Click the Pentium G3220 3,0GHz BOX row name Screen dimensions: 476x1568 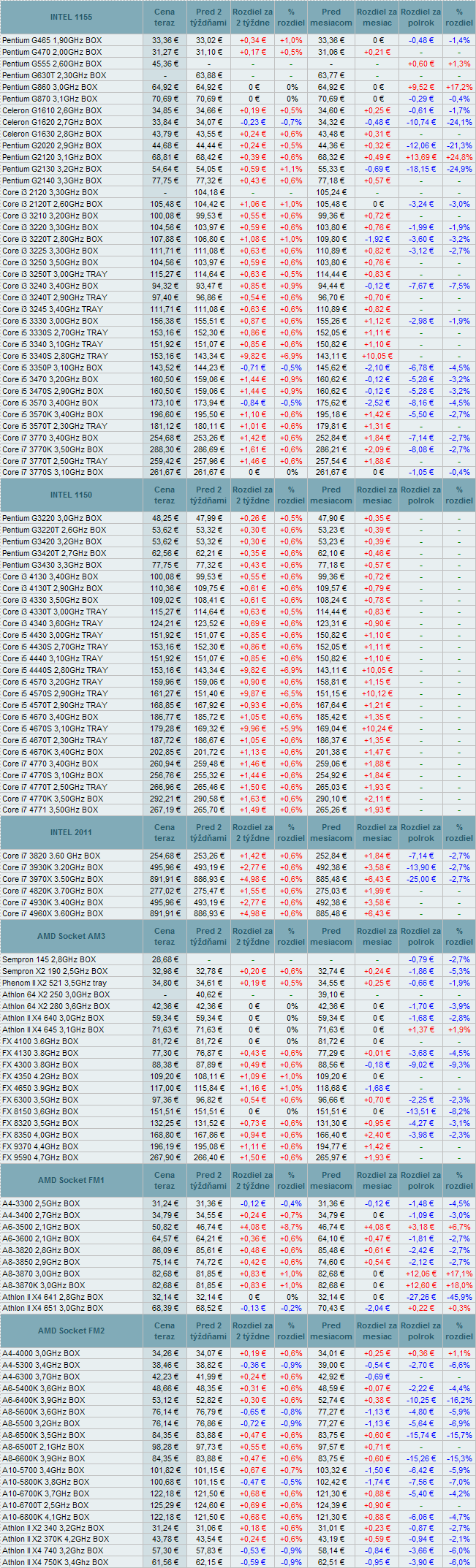click(x=52, y=518)
